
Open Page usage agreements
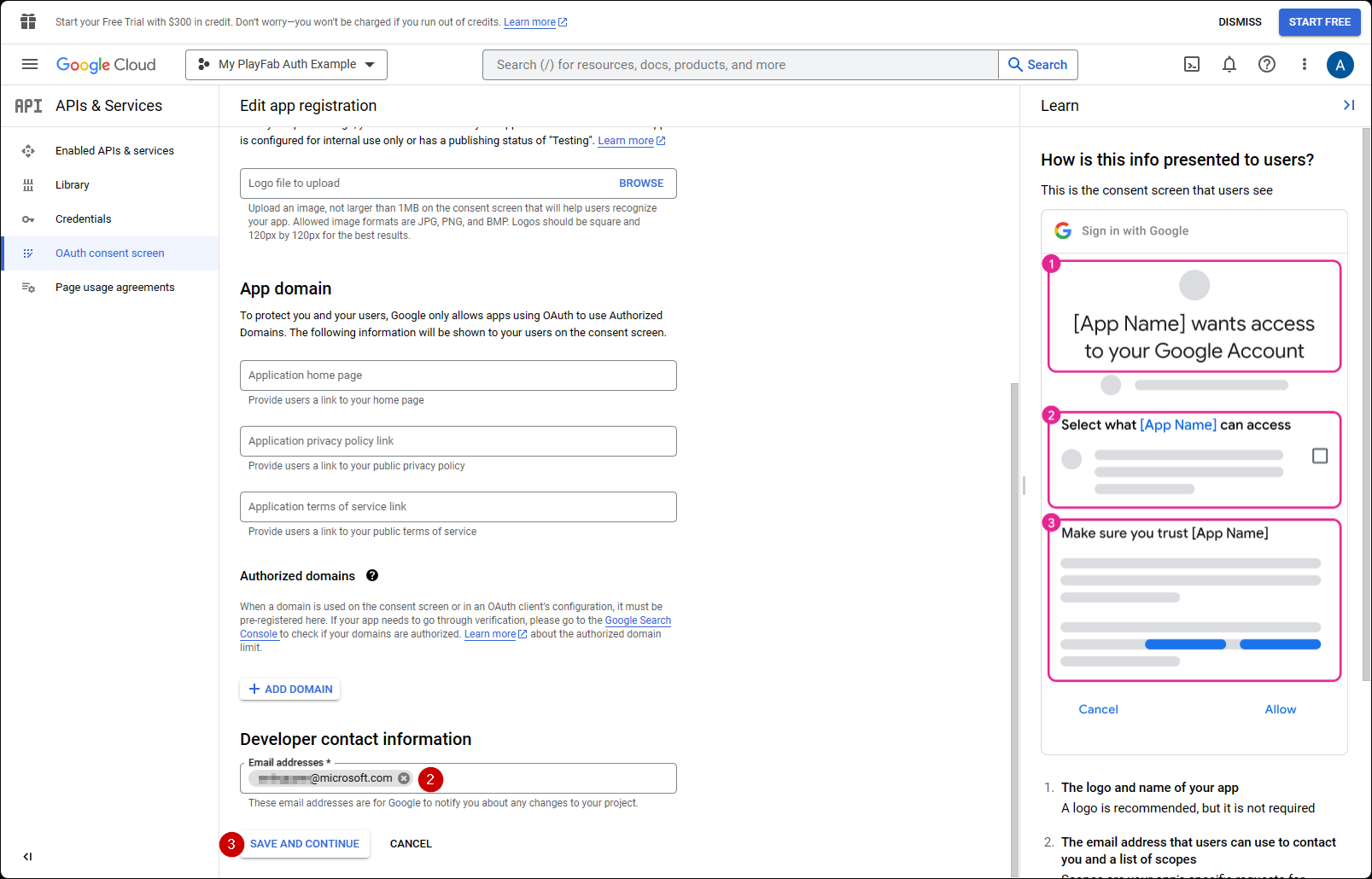click(114, 287)
